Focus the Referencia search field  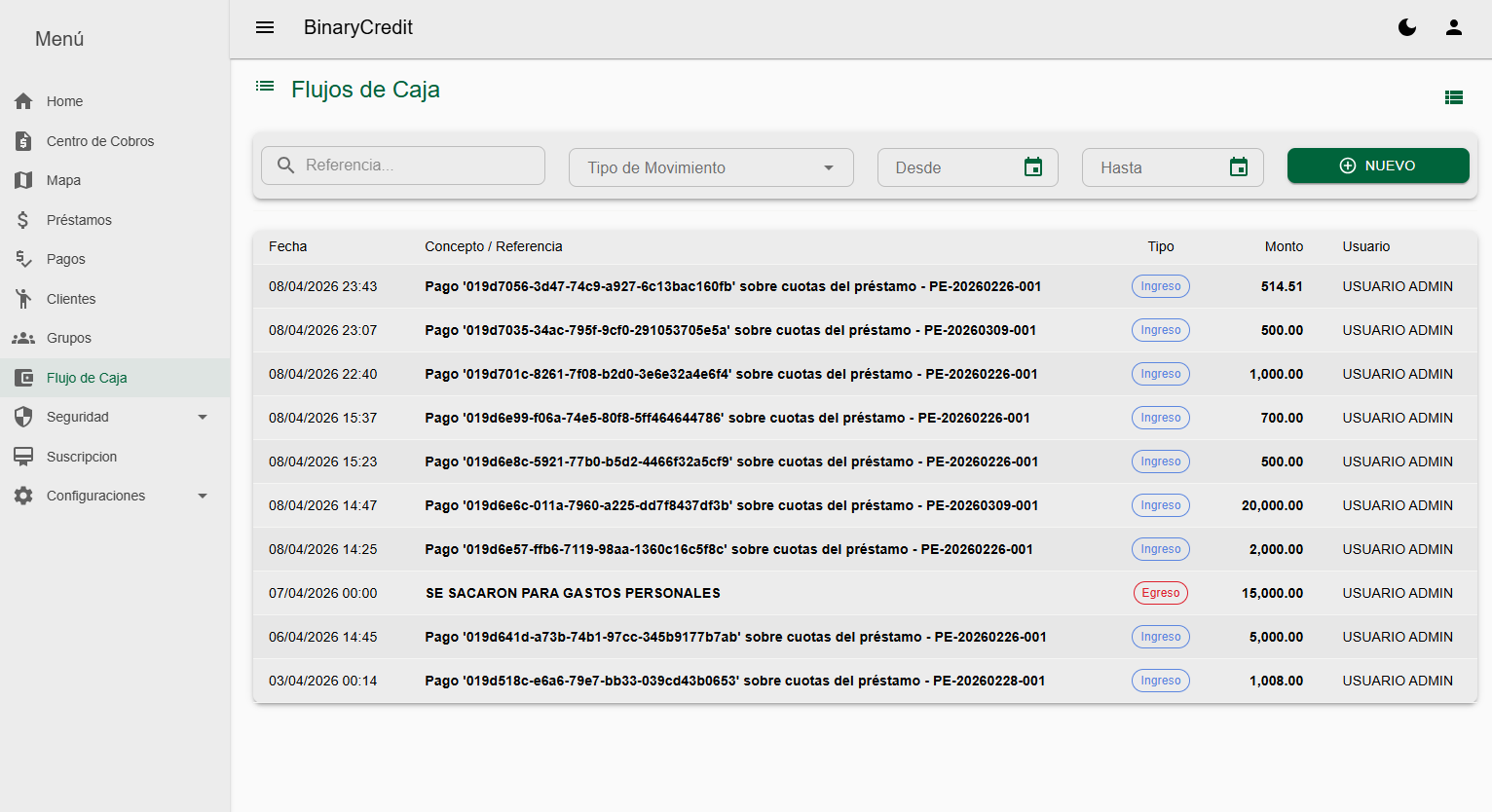coord(403,166)
